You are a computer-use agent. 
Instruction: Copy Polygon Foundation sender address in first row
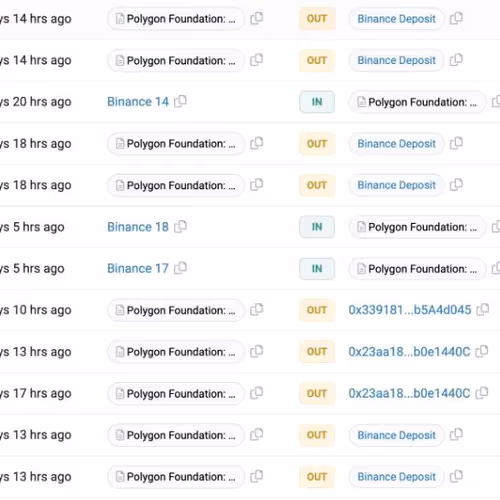click(257, 18)
